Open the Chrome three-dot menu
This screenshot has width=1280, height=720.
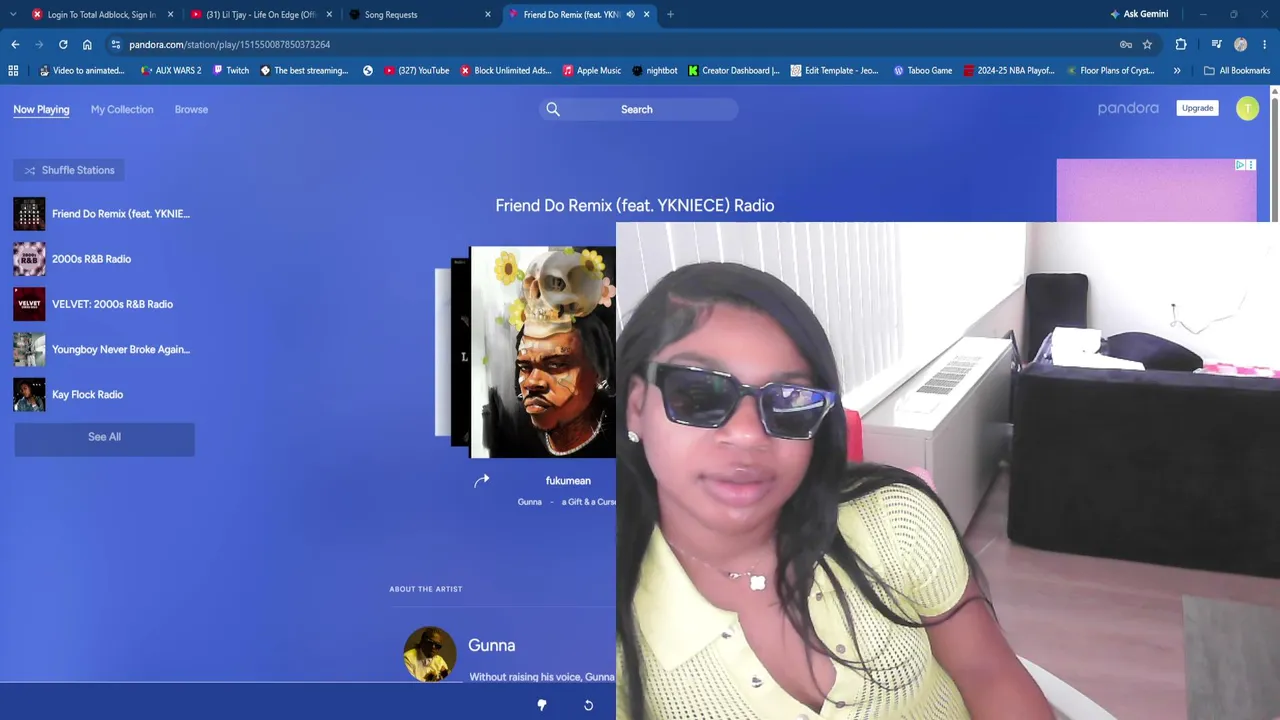1264,44
